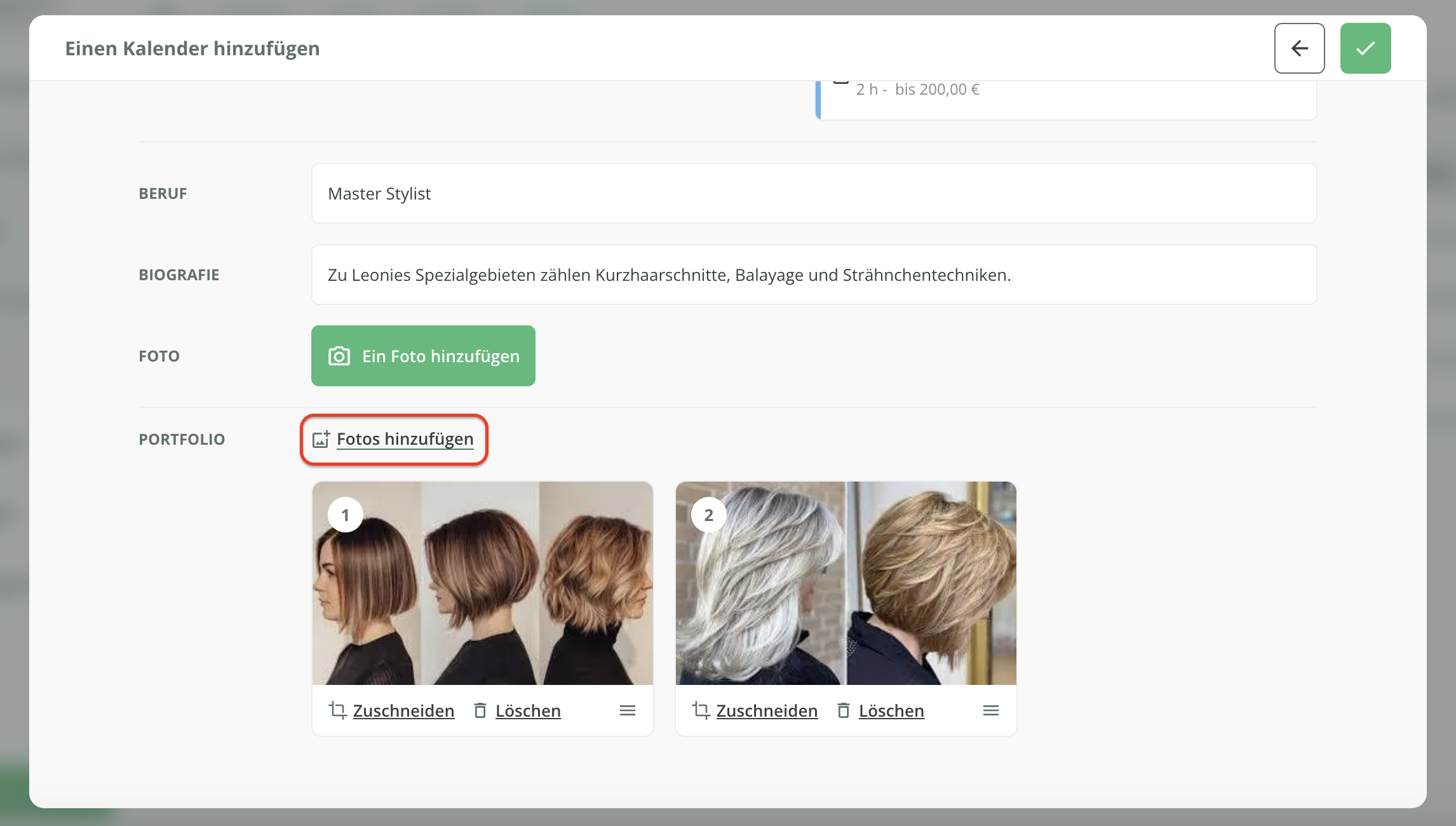Select the bob haircuts portfolio thumbnail
The image size is (1456, 826).
coord(482,583)
